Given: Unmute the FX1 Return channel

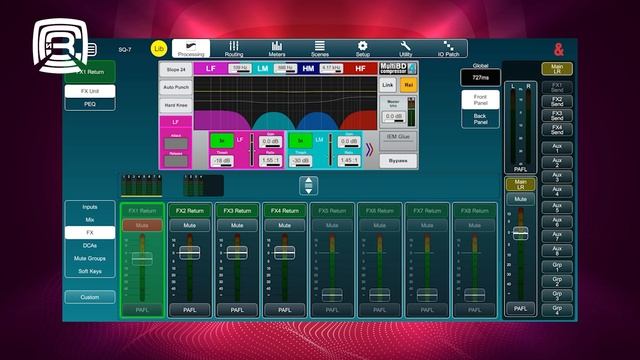Looking at the screenshot, I should pyautogui.click(x=142, y=225).
